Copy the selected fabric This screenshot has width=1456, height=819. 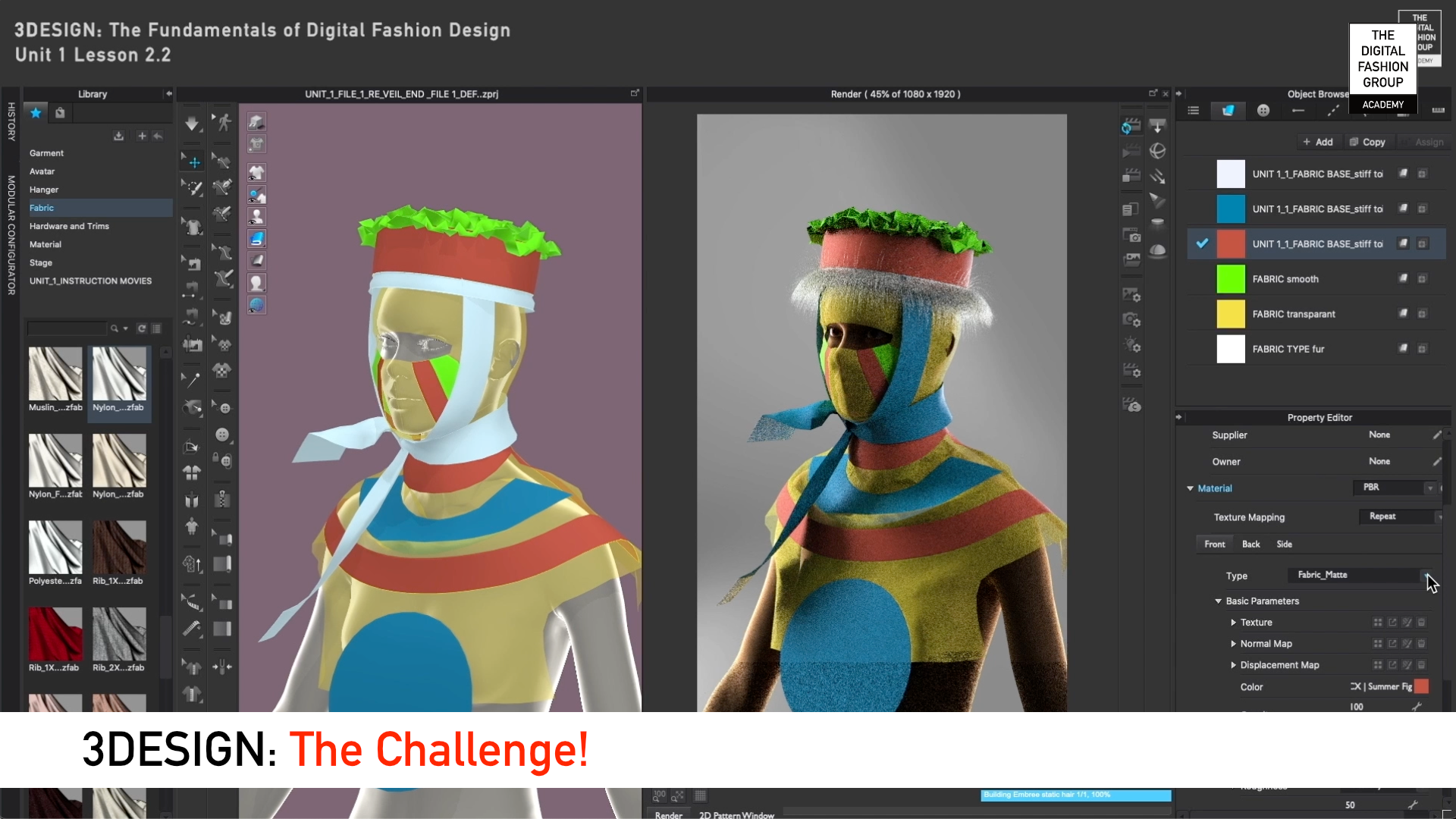coord(1367,142)
